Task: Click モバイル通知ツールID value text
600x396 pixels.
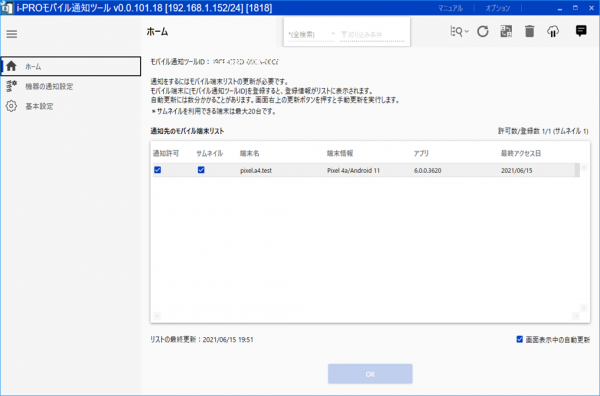Action: (x=246, y=62)
